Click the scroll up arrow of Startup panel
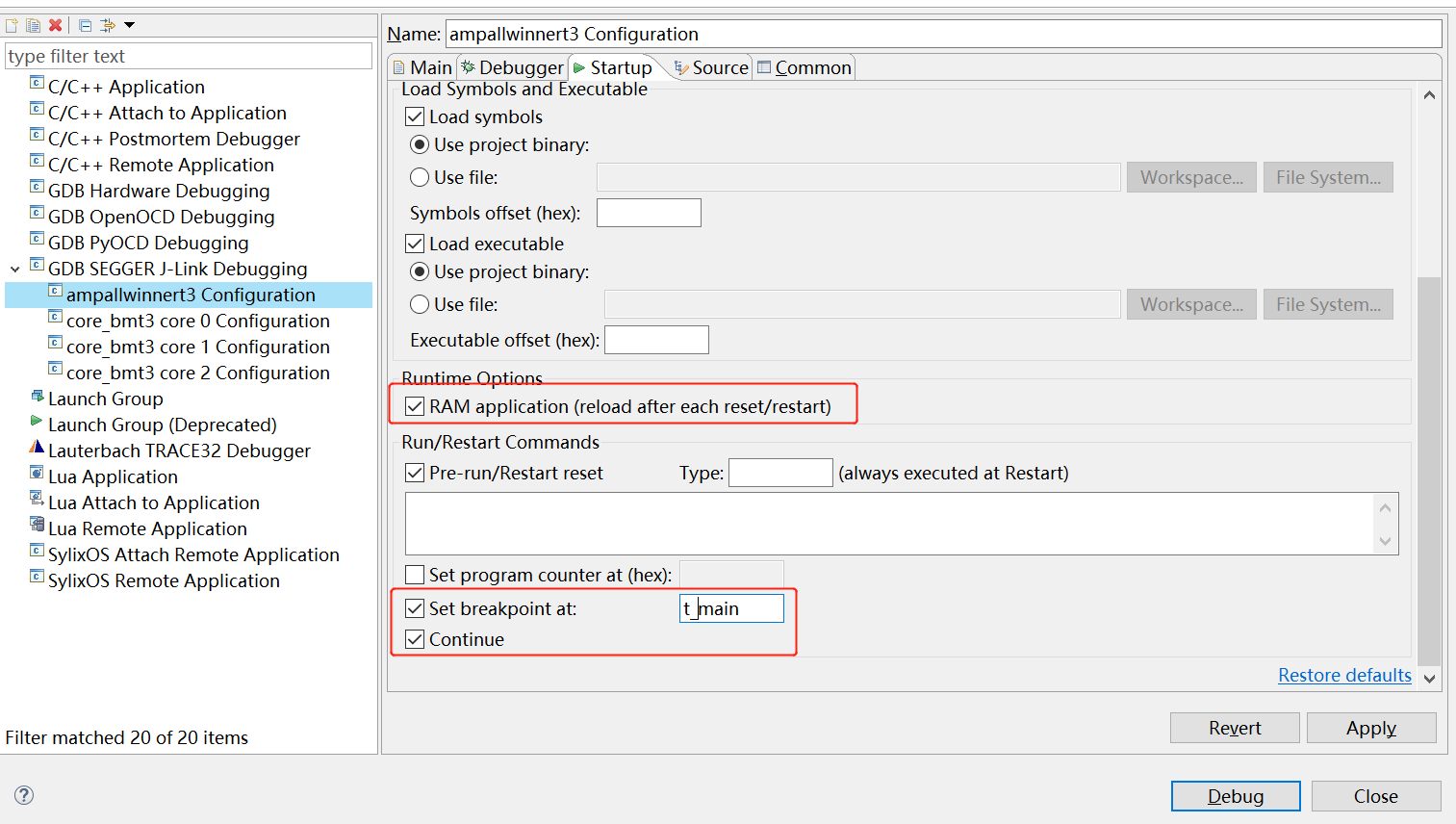1456x824 pixels. [1429, 95]
